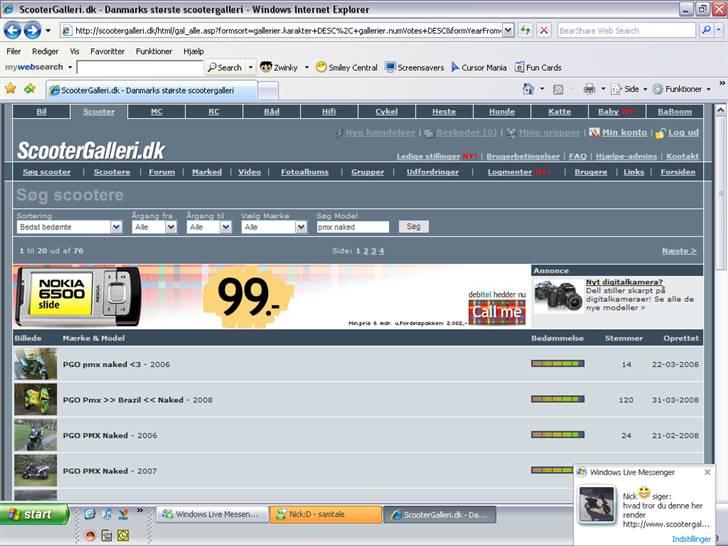Viewport: 728px width, 546px height.
Task: Click the browser Back arrow button
Action: (x=12, y=30)
